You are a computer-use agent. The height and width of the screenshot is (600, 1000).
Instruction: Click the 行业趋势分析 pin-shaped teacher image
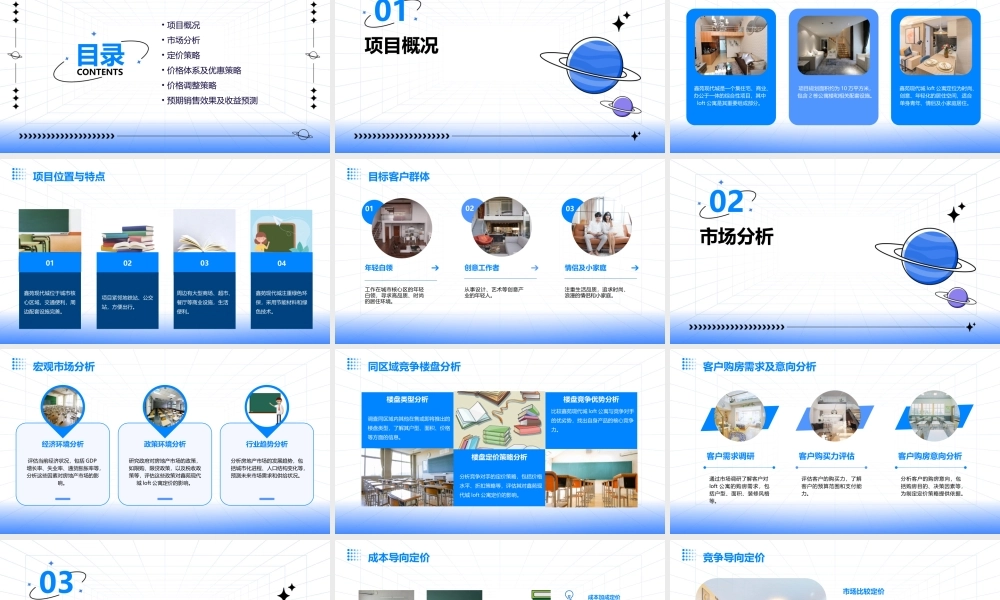[x=267, y=410]
